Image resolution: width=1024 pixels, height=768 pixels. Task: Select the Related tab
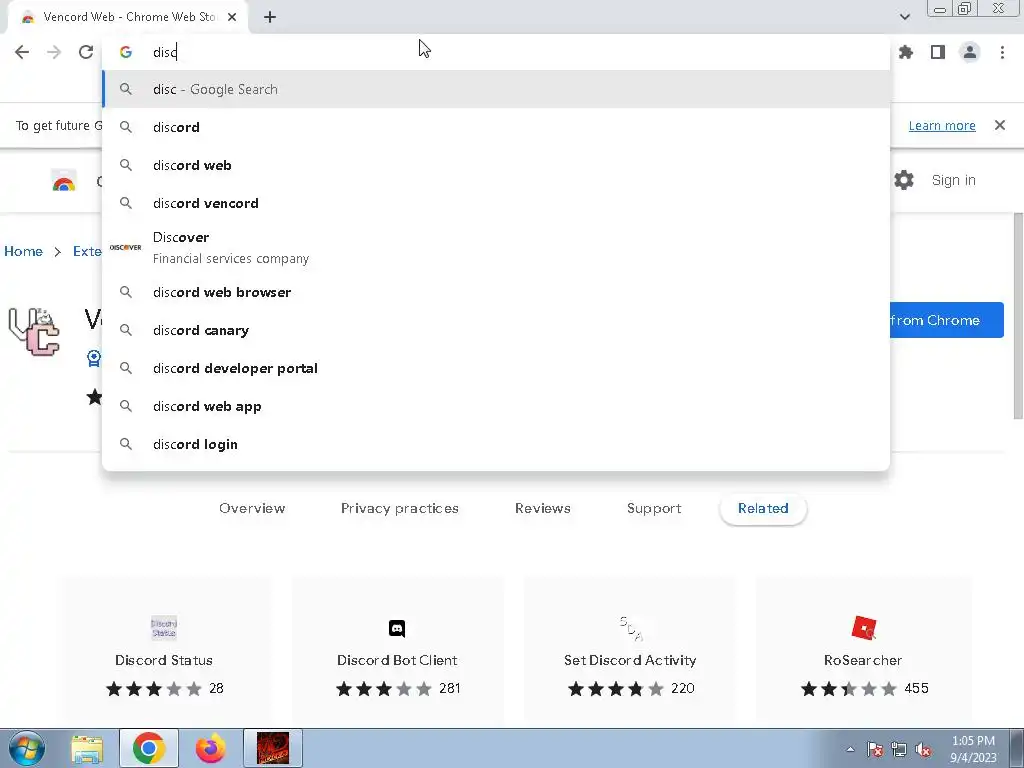click(x=763, y=508)
